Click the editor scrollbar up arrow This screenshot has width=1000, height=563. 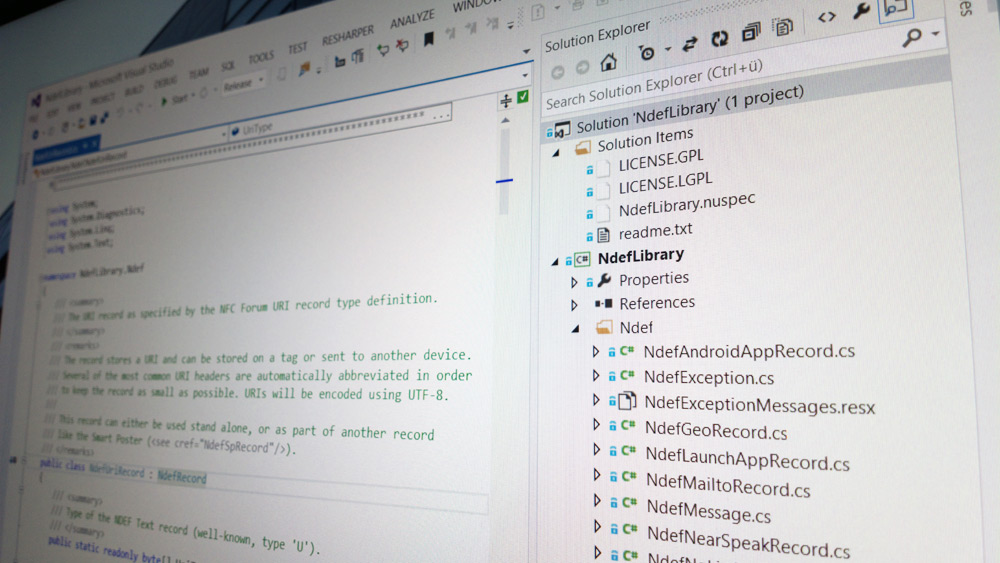505,120
